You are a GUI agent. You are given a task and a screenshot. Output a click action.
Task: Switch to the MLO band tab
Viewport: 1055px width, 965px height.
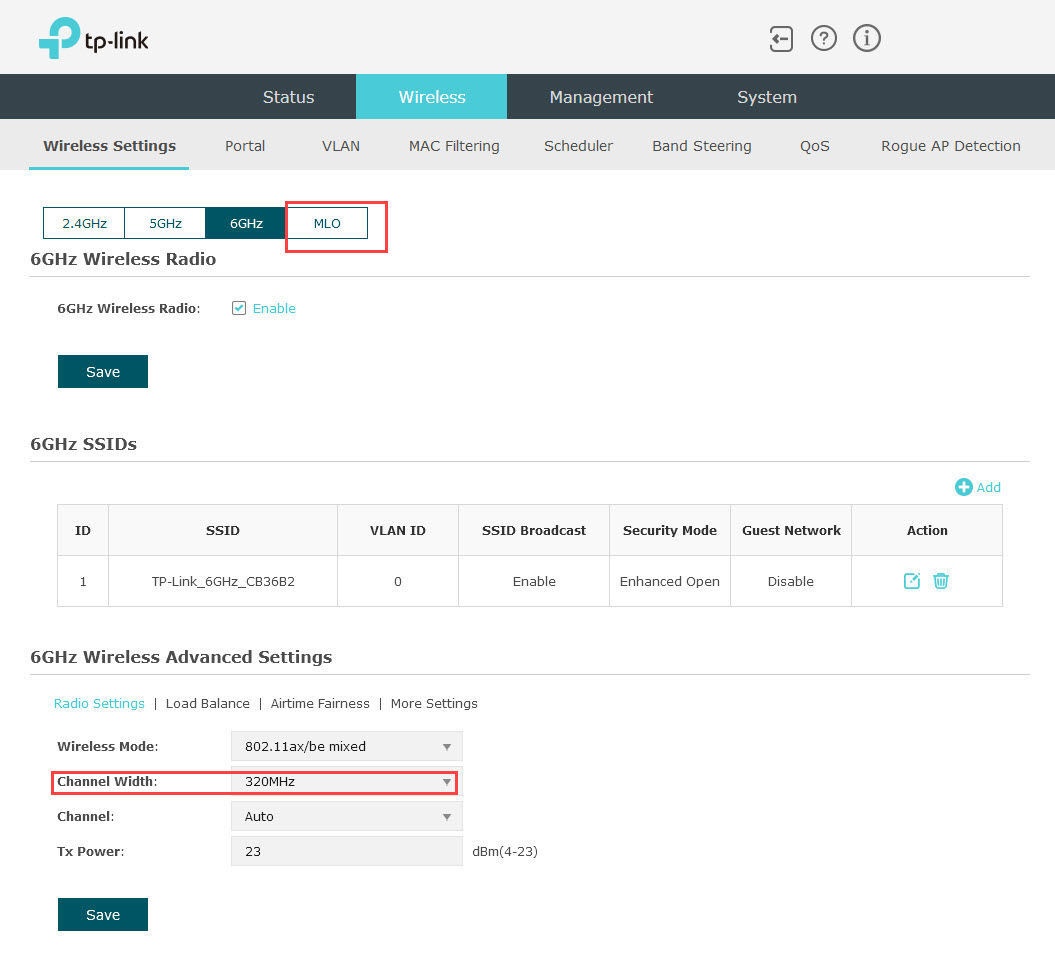327,223
